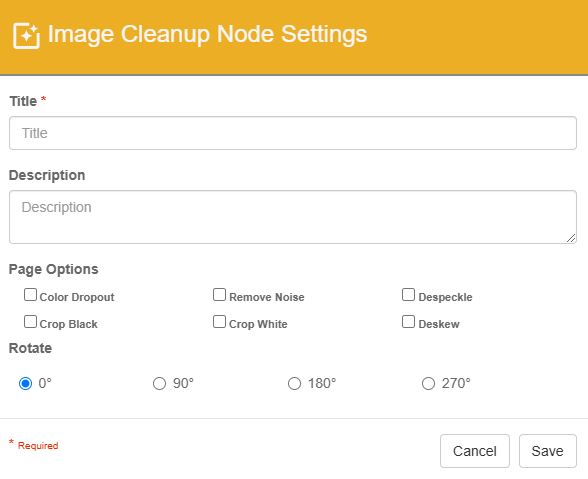Viewport: 588px width, 479px height.
Task: Click the Rotate section label
Action: point(30,348)
